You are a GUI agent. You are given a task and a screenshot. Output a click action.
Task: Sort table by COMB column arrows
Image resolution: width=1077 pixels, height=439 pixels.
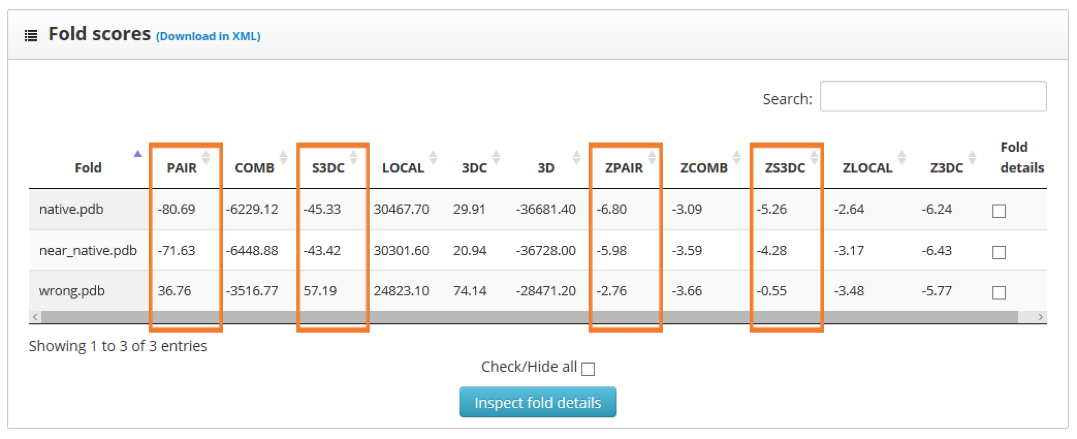point(283,158)
